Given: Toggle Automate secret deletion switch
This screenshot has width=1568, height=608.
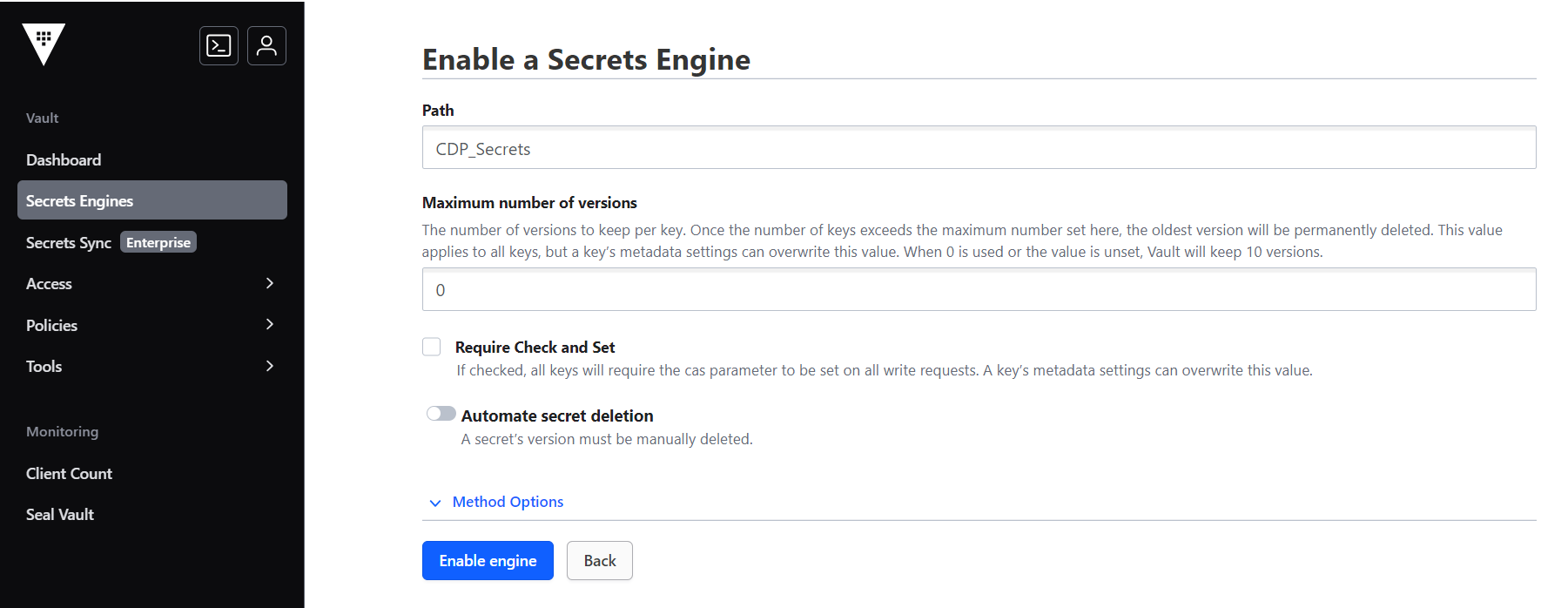Looking at the screenshot, I should tap(441, 414).
